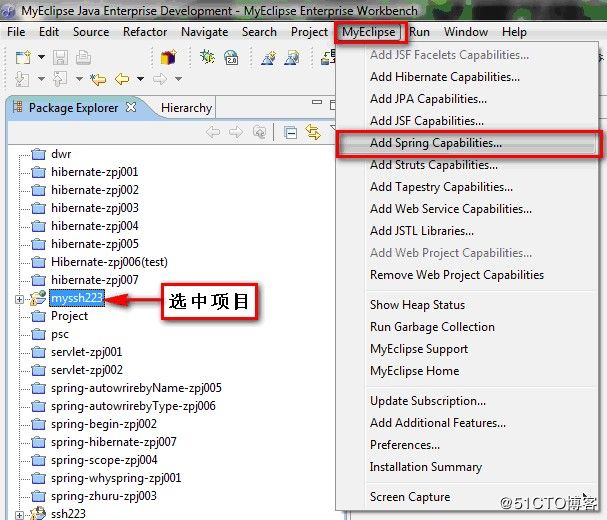Minimize the Package Explorer panel
Image resolution: width=607 pixels, height=520 pixels.
point(317,102)
